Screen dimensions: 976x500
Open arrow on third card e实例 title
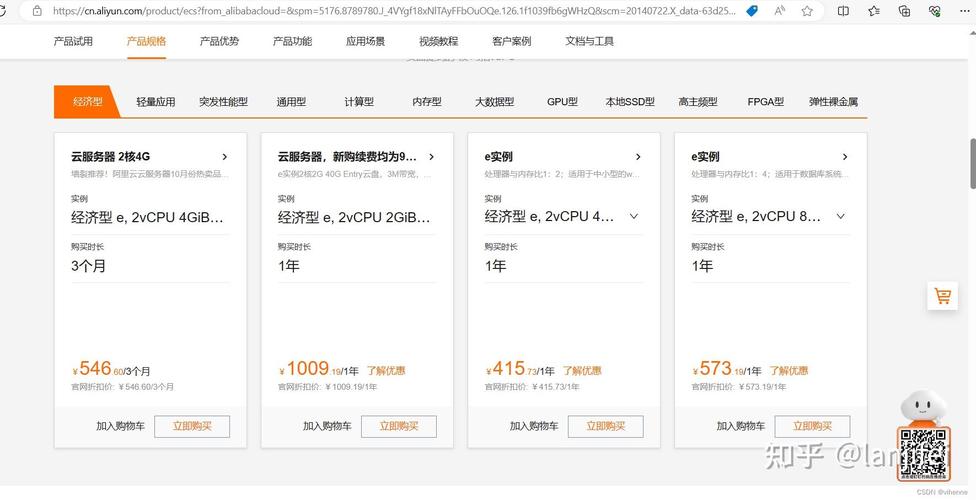[638, 157]
